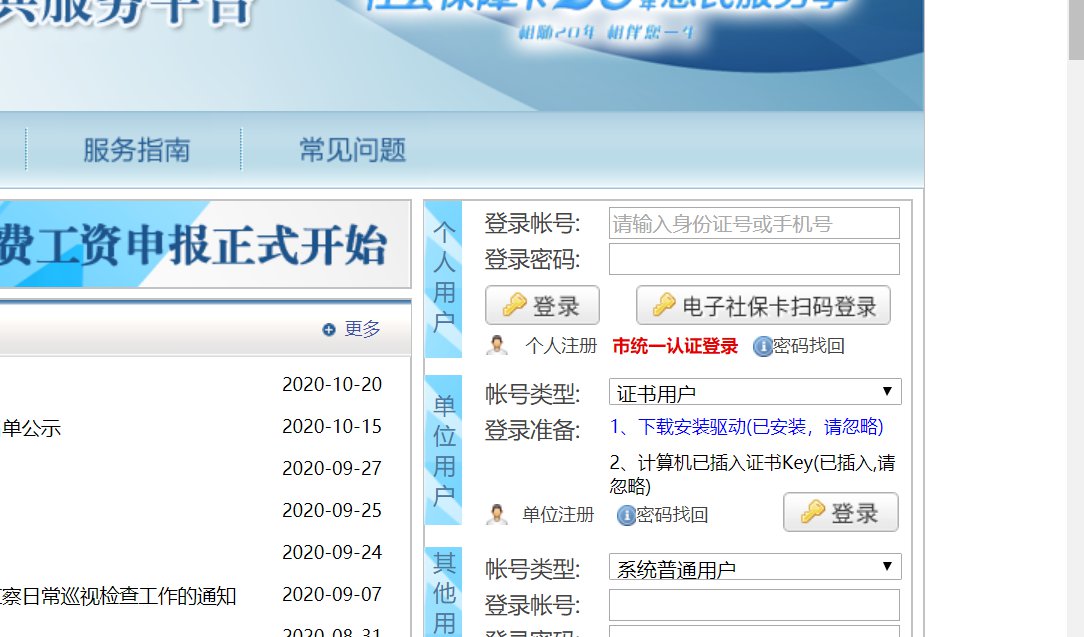Select the 其他用户 side tab
This screenshot has width=1084, height=637.
click(443, 592)
